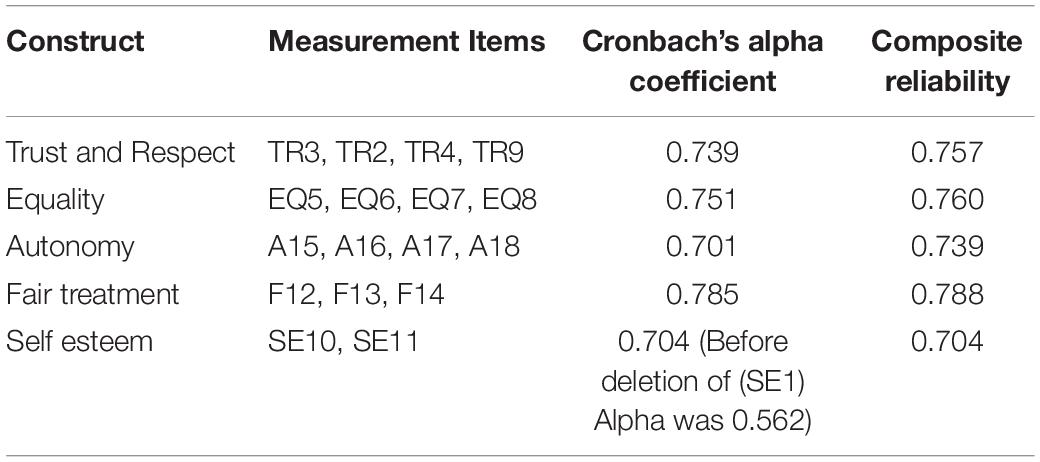Click the Construct column header
This screenshot has width=1040, height=462.
point(75,41)
